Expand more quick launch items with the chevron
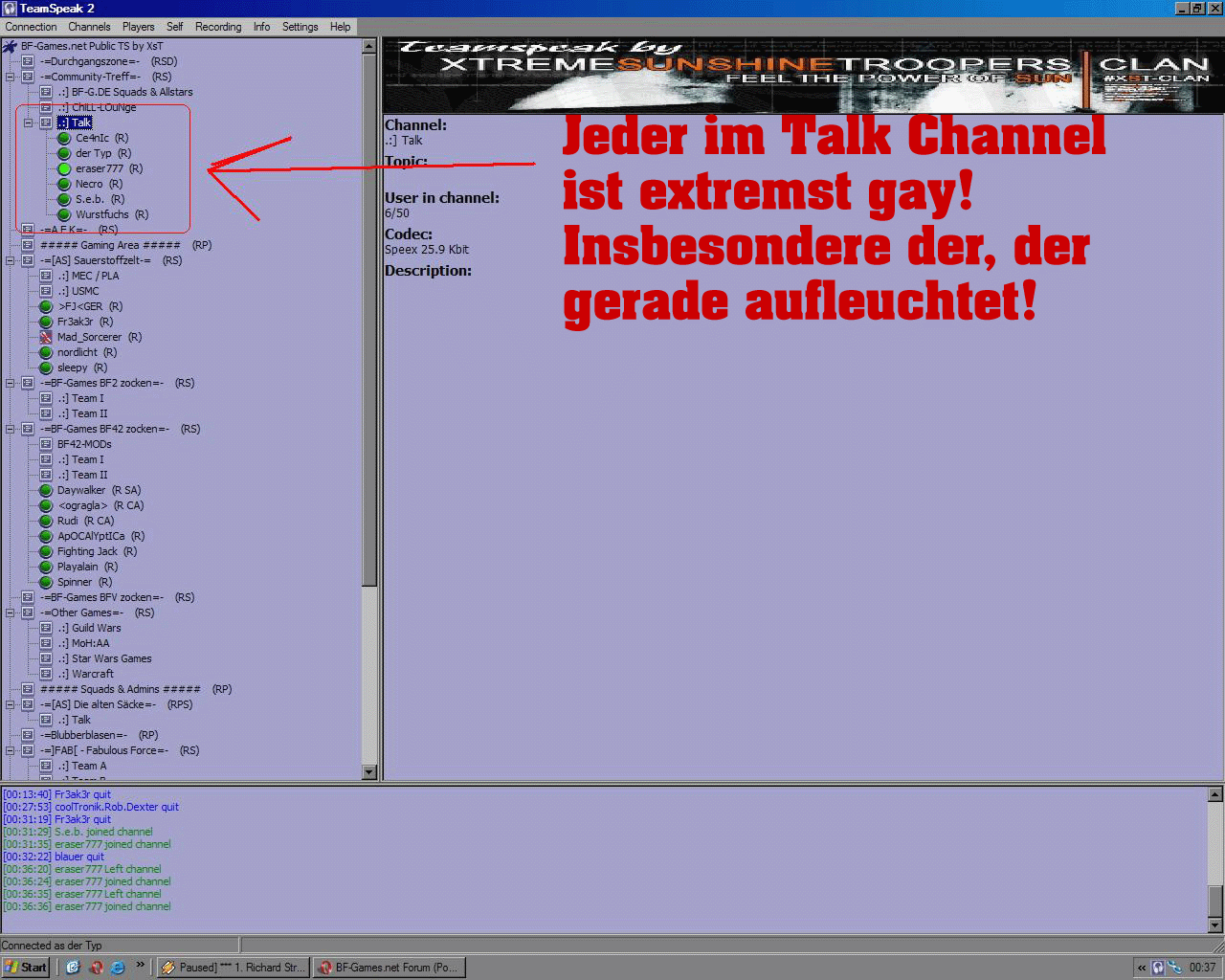1225x980 pixels. [140, 965]
